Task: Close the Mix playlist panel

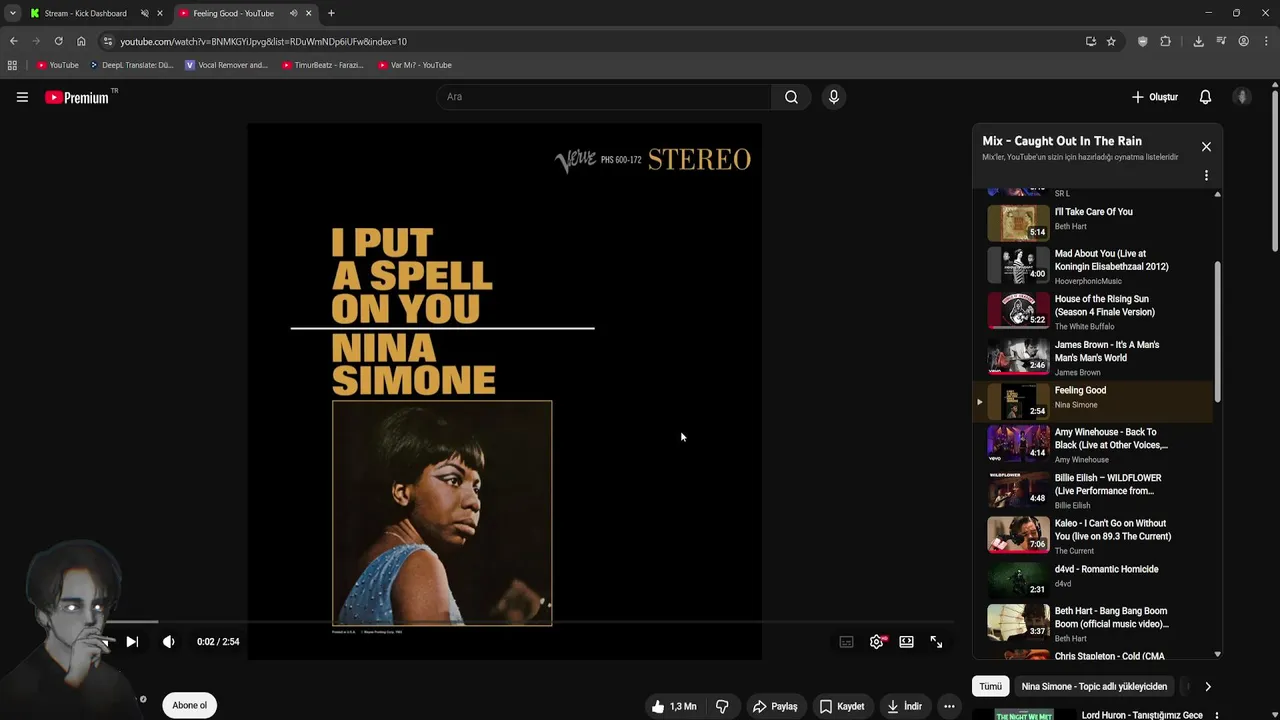Action: [1206, 147]
